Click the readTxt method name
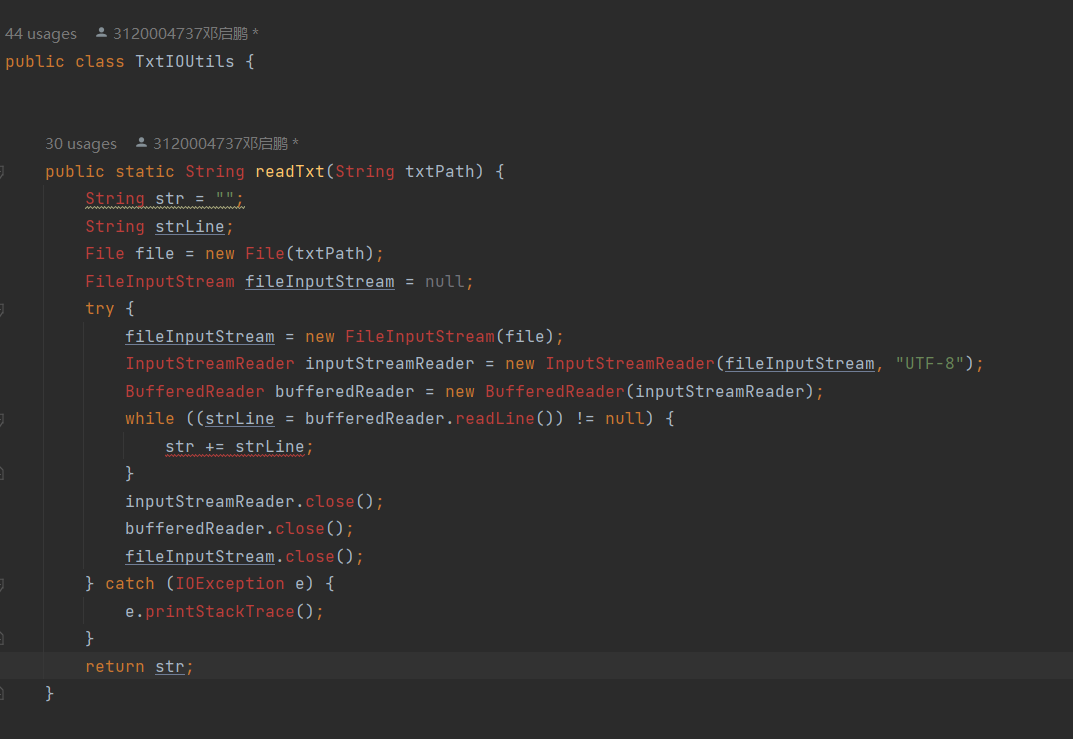 click(289, 172)
